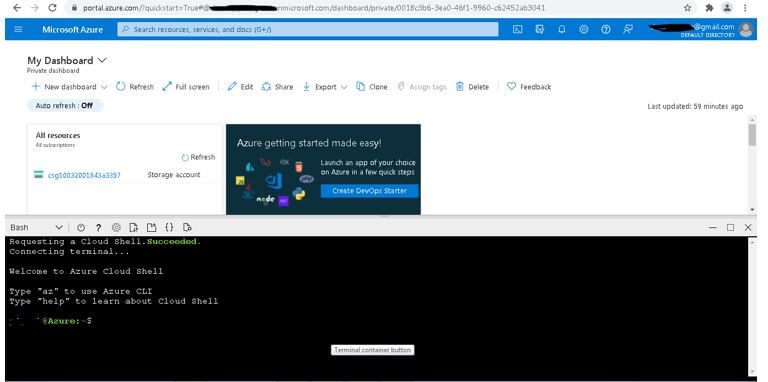Refresh the dashboard
The image size is (768, 382).
point(135,87)
